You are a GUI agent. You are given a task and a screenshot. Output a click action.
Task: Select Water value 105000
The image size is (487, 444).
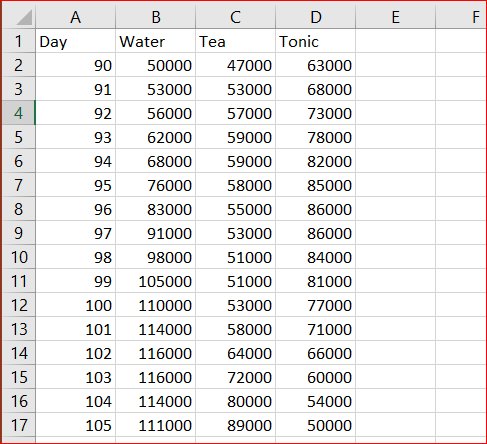point(156,281)
